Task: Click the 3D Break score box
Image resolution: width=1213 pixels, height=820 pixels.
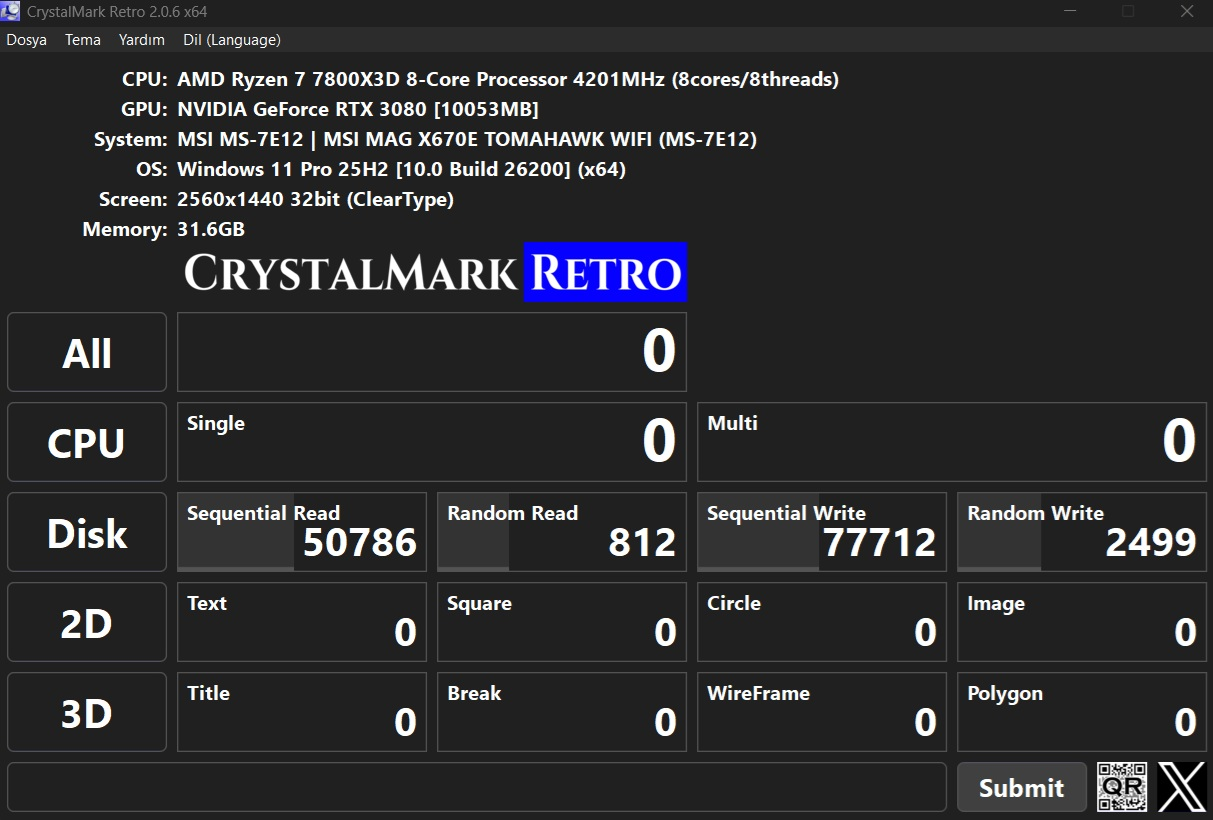Action: pos(562,712)
